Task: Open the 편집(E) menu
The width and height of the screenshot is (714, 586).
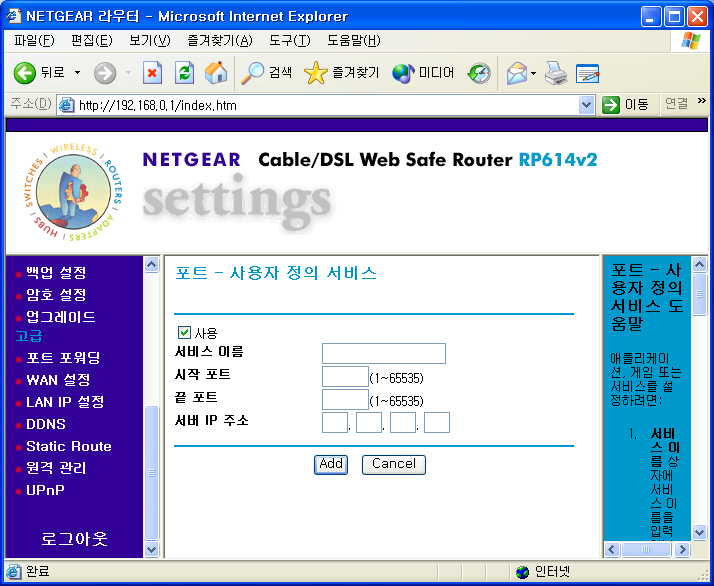Action: pyautogui.click(x=92, y=41)
